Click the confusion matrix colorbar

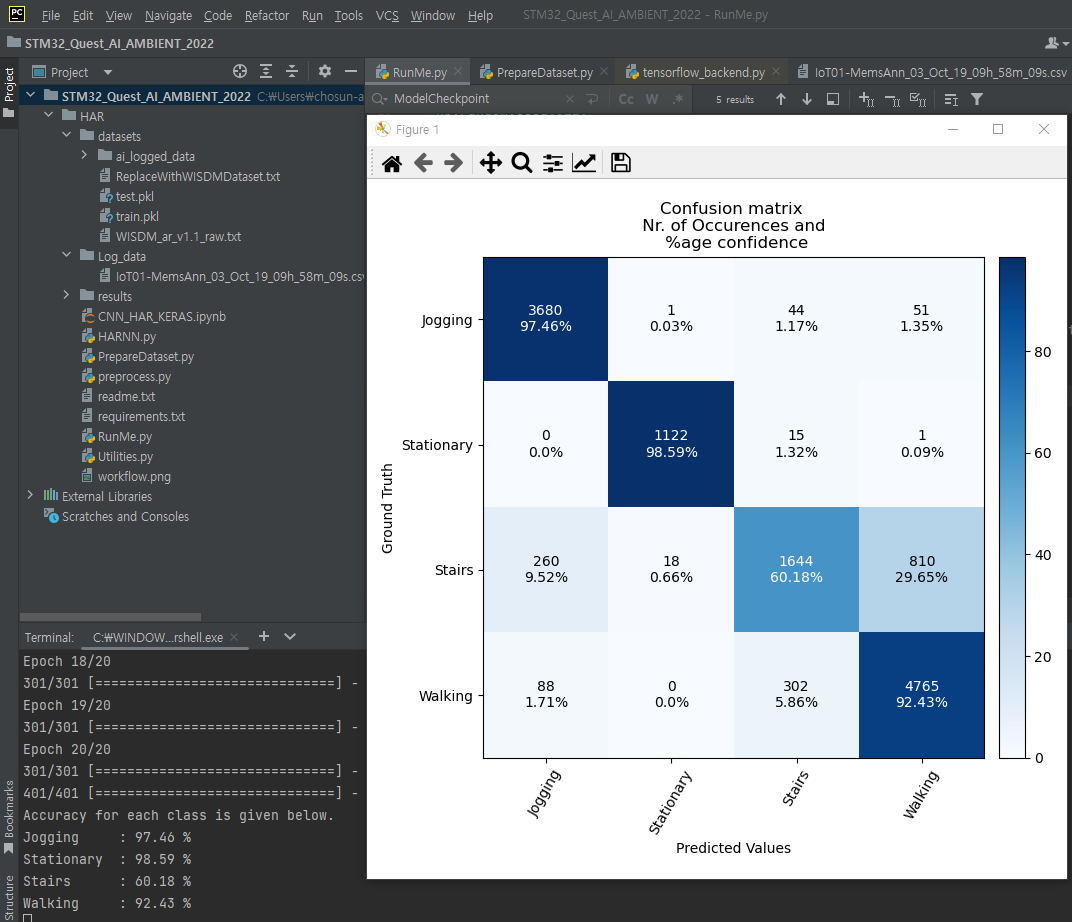pos(1012,507)
